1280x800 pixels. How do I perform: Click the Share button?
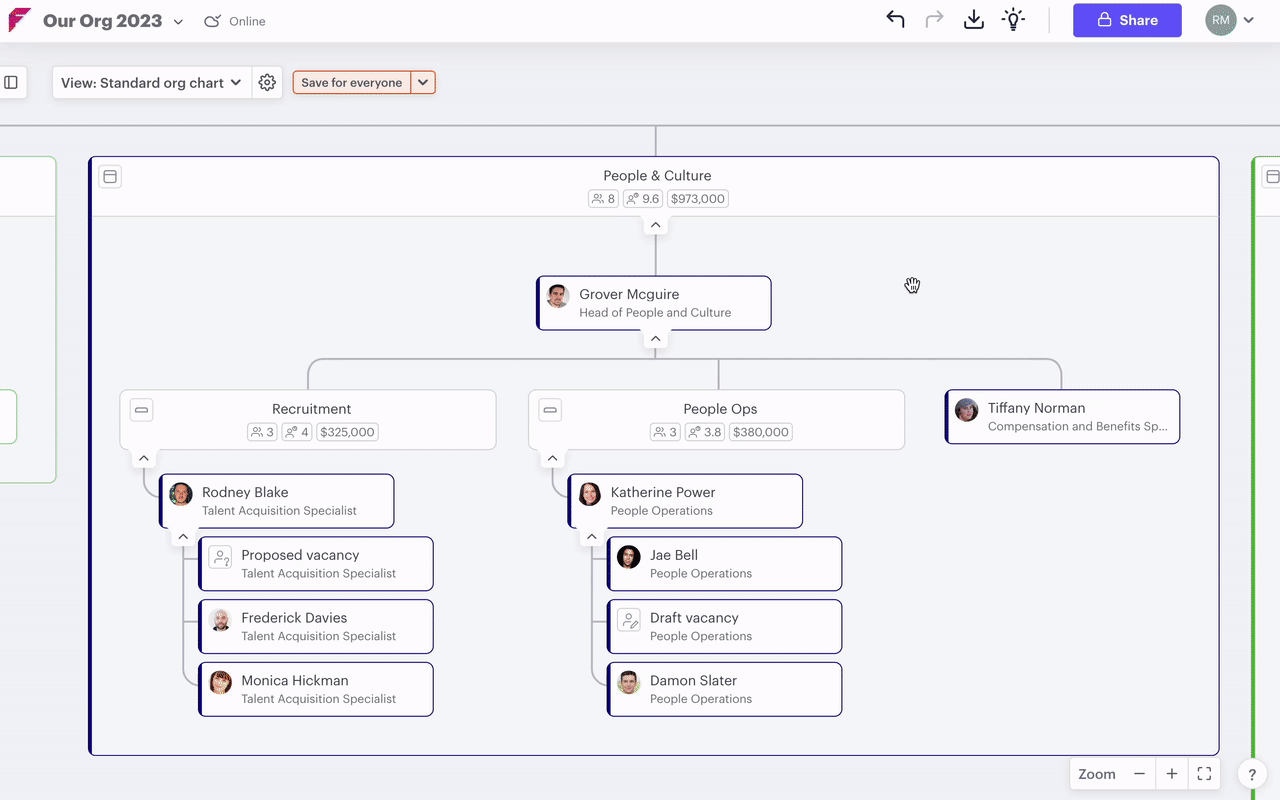coord(1127,20)
